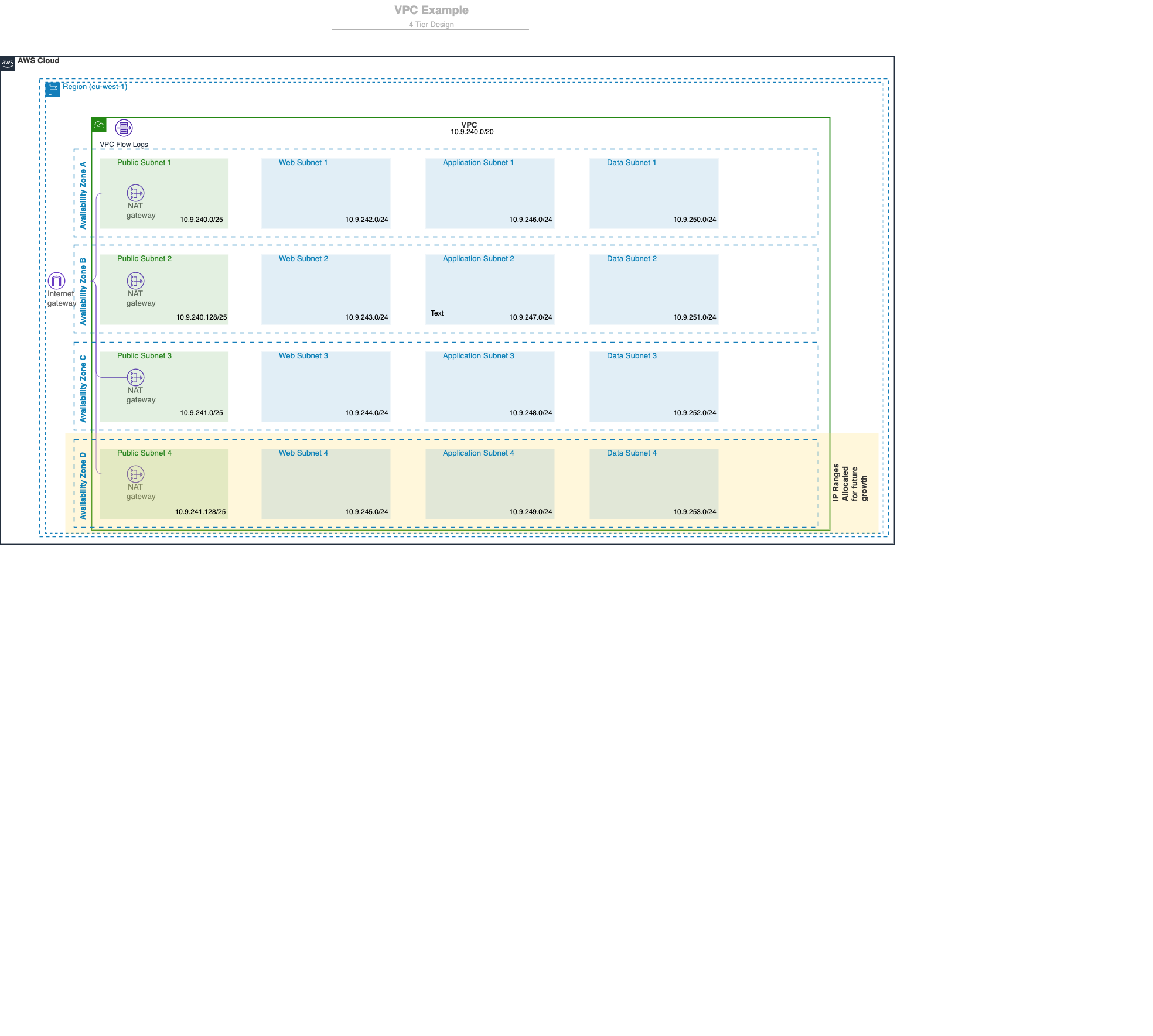Select the stray Text label in Application Subnet 2
Viewport: 1153px width, 1036px height.
[437, 313]
